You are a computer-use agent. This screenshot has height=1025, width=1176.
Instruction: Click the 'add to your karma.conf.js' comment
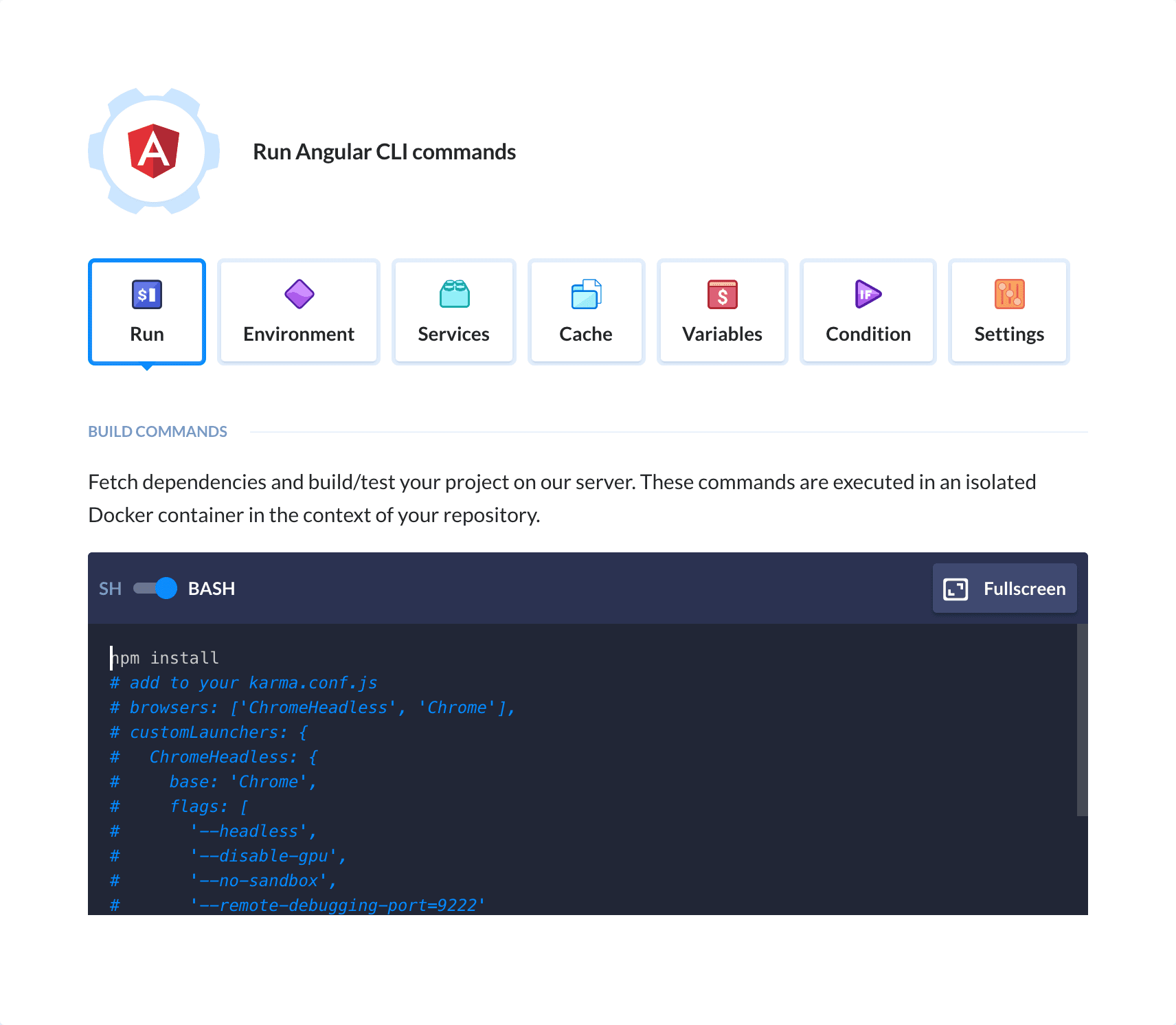[x=244, y=683]
